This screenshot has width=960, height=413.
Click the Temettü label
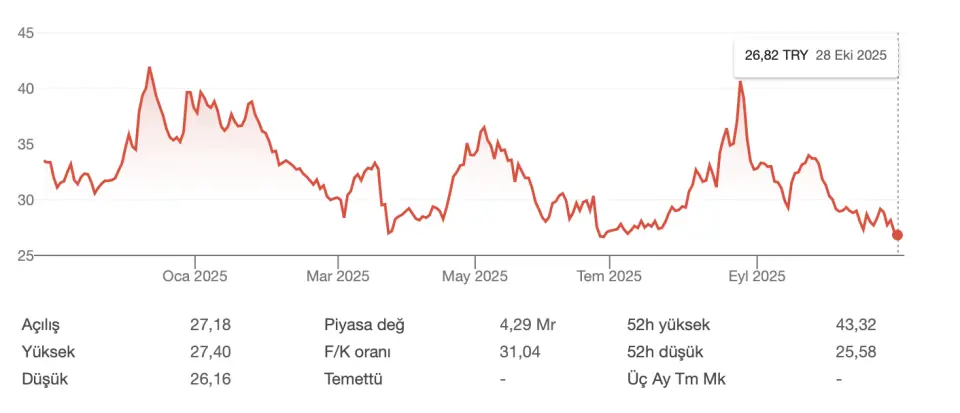[353, 379]
